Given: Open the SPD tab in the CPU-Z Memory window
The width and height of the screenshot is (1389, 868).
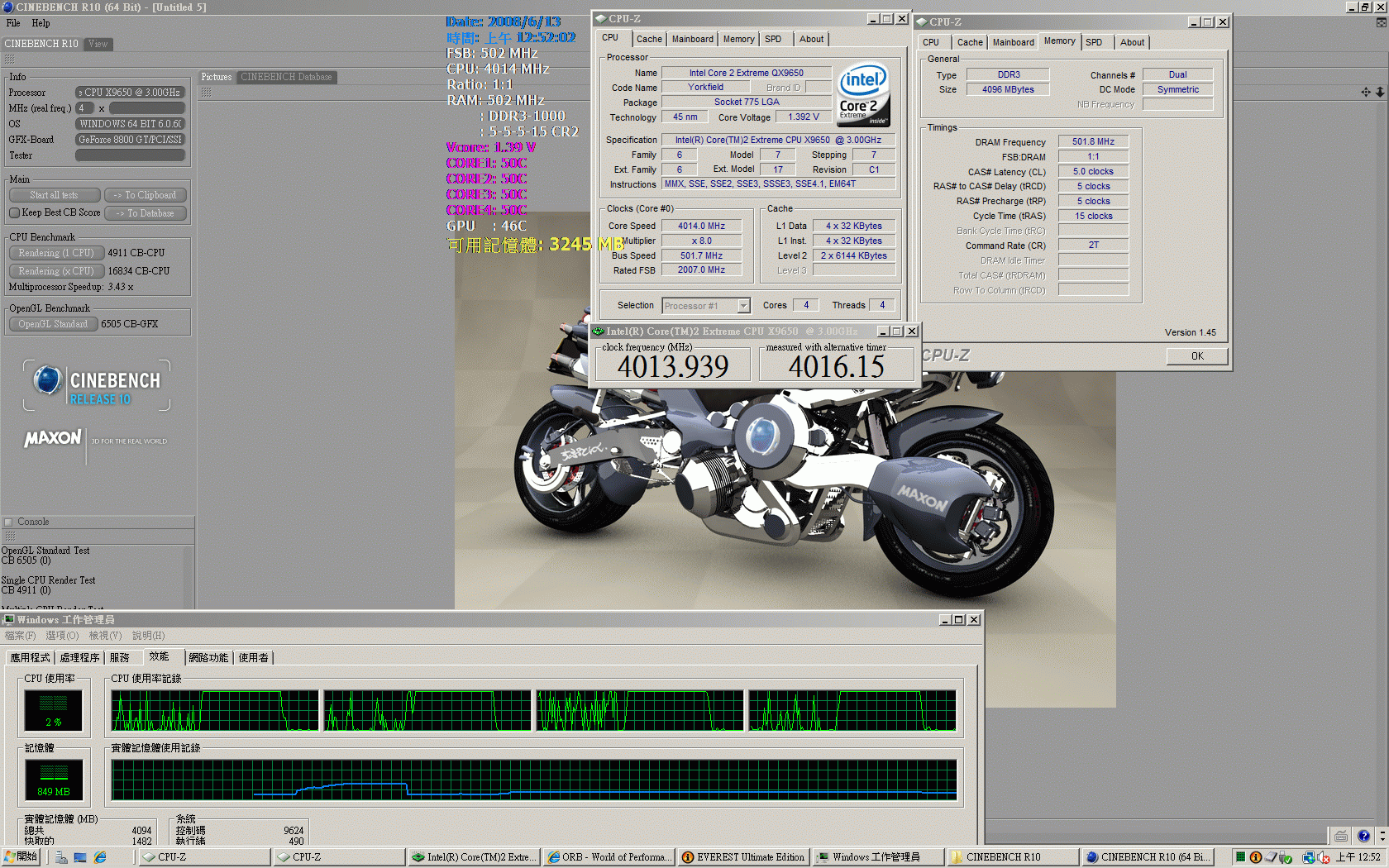Looking at the screenshot, I should [1094, 42].
